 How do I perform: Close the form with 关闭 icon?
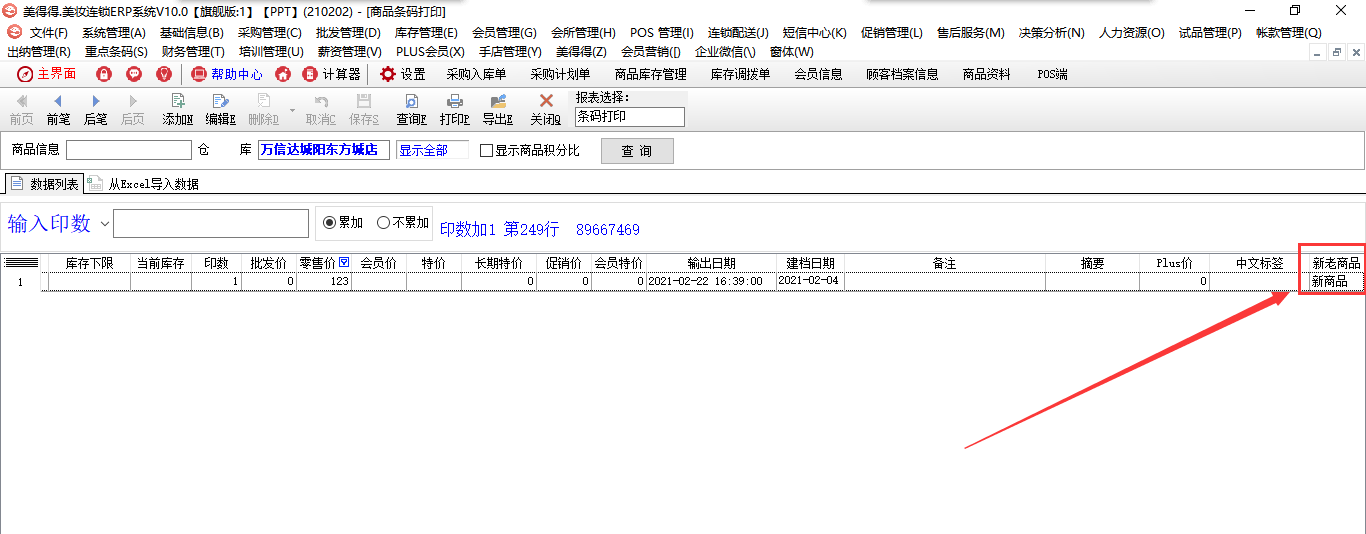click(x=545, y=110)
